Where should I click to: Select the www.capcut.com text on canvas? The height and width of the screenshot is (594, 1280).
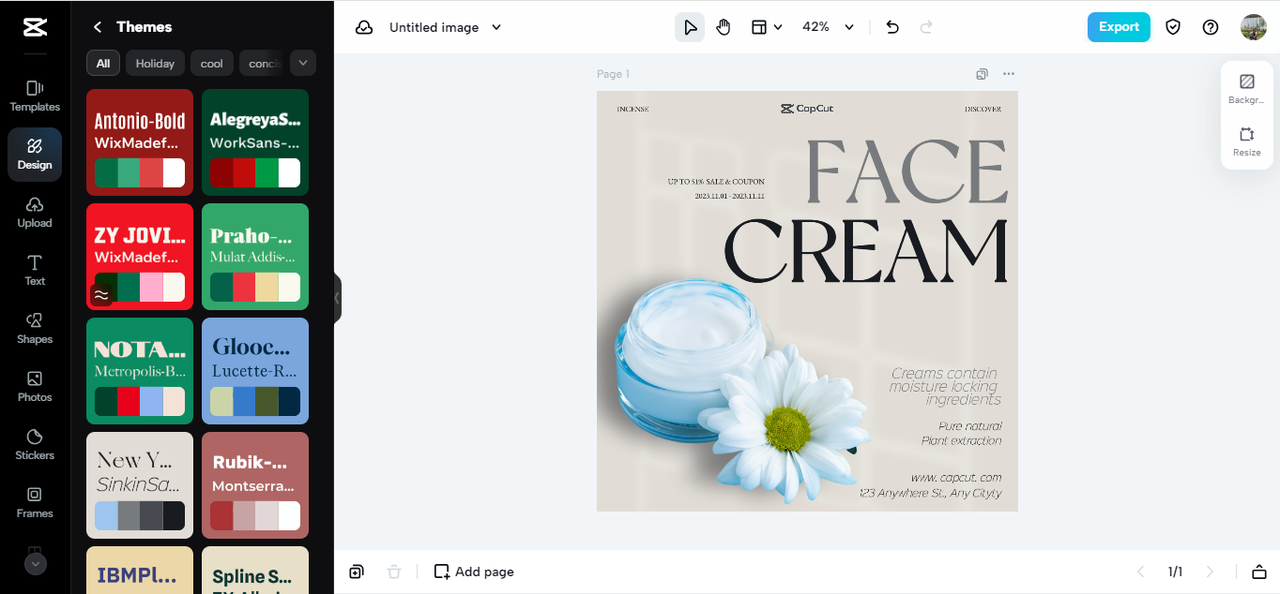(956, 477)
